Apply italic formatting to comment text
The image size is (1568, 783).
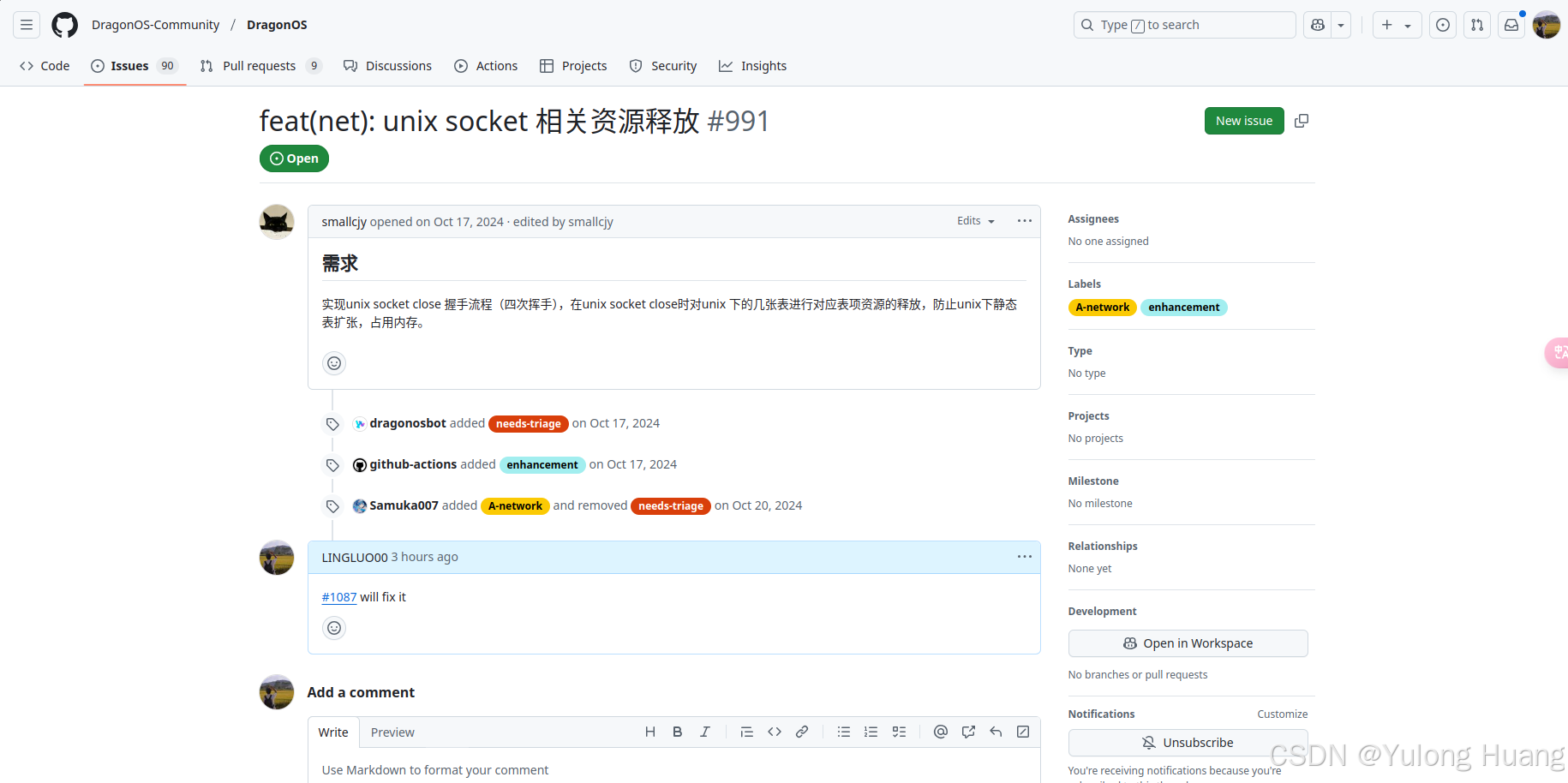(704, 732)
